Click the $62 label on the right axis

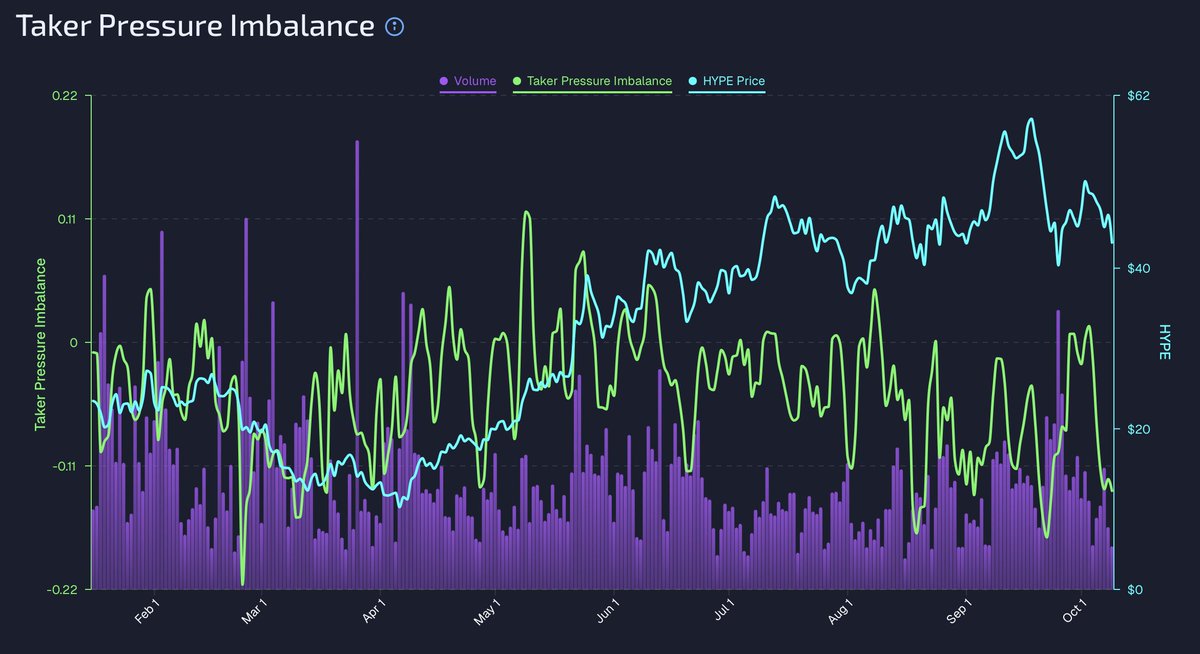pyautogui.click(x=1139, y=96)
